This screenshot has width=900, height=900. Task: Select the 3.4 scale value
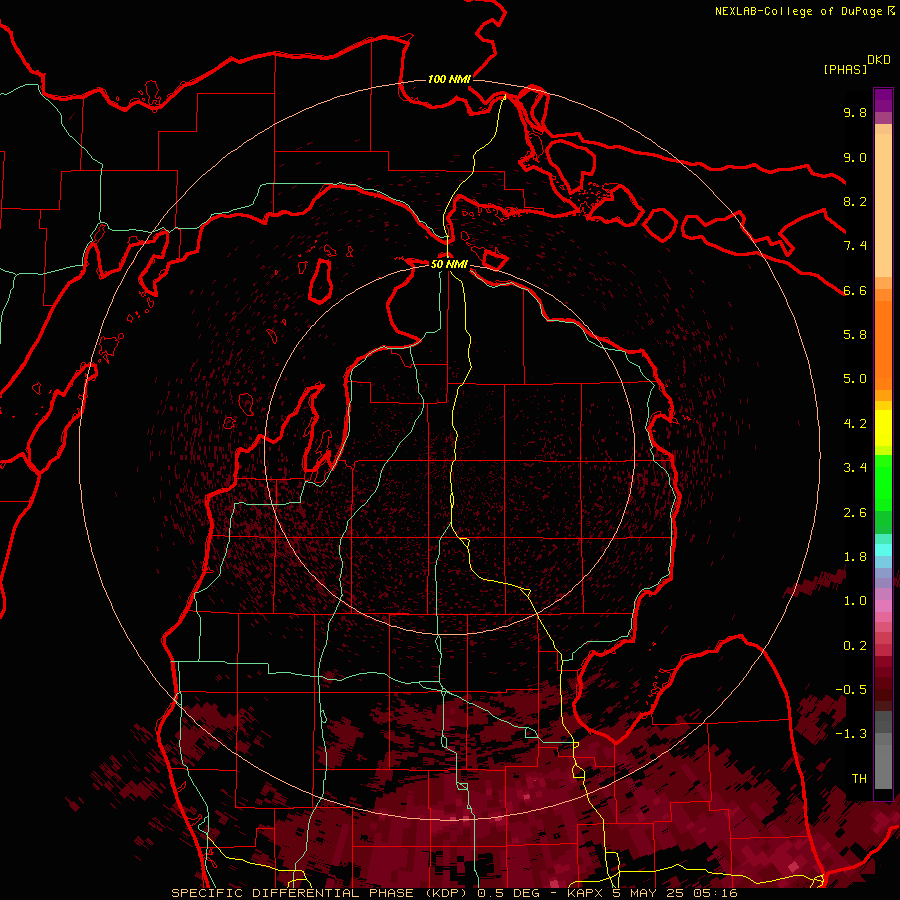click(855, 468)
